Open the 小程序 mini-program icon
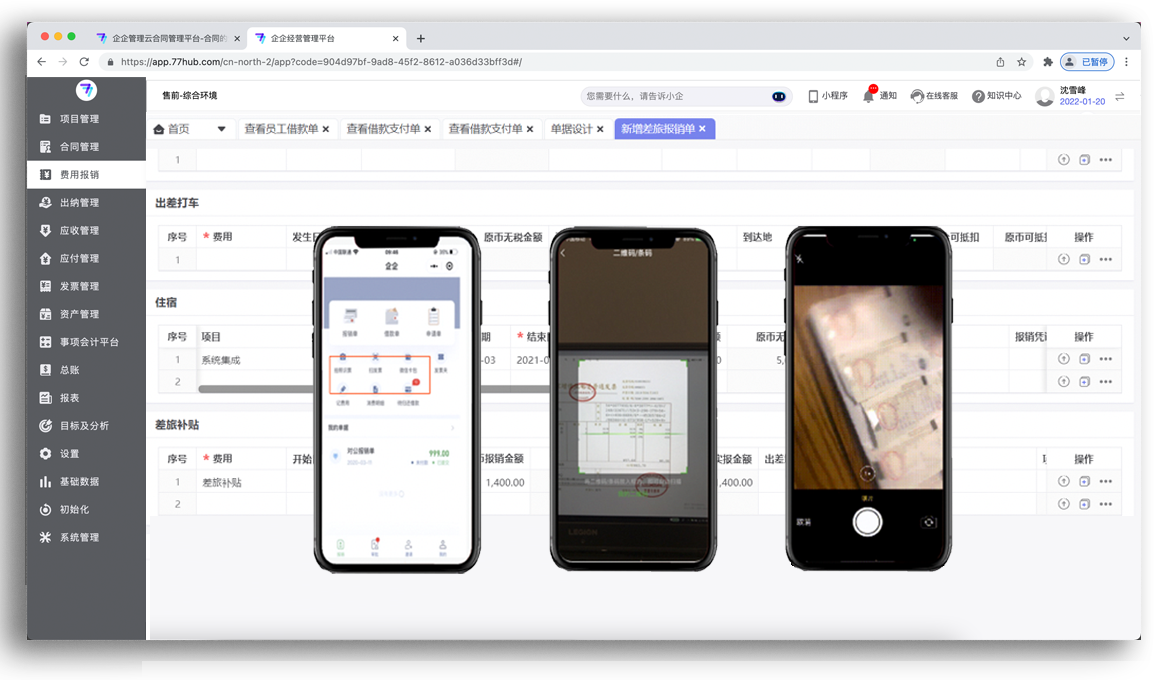 tap(827, 96)
